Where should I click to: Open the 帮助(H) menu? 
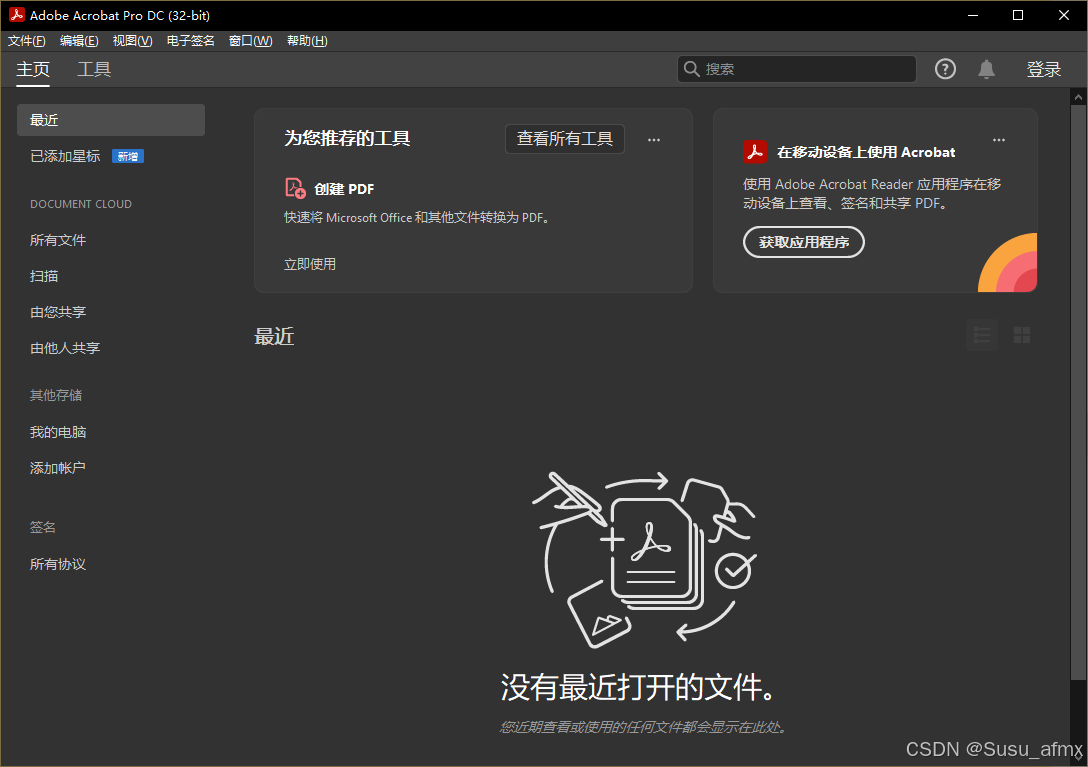tap(307, 41)
